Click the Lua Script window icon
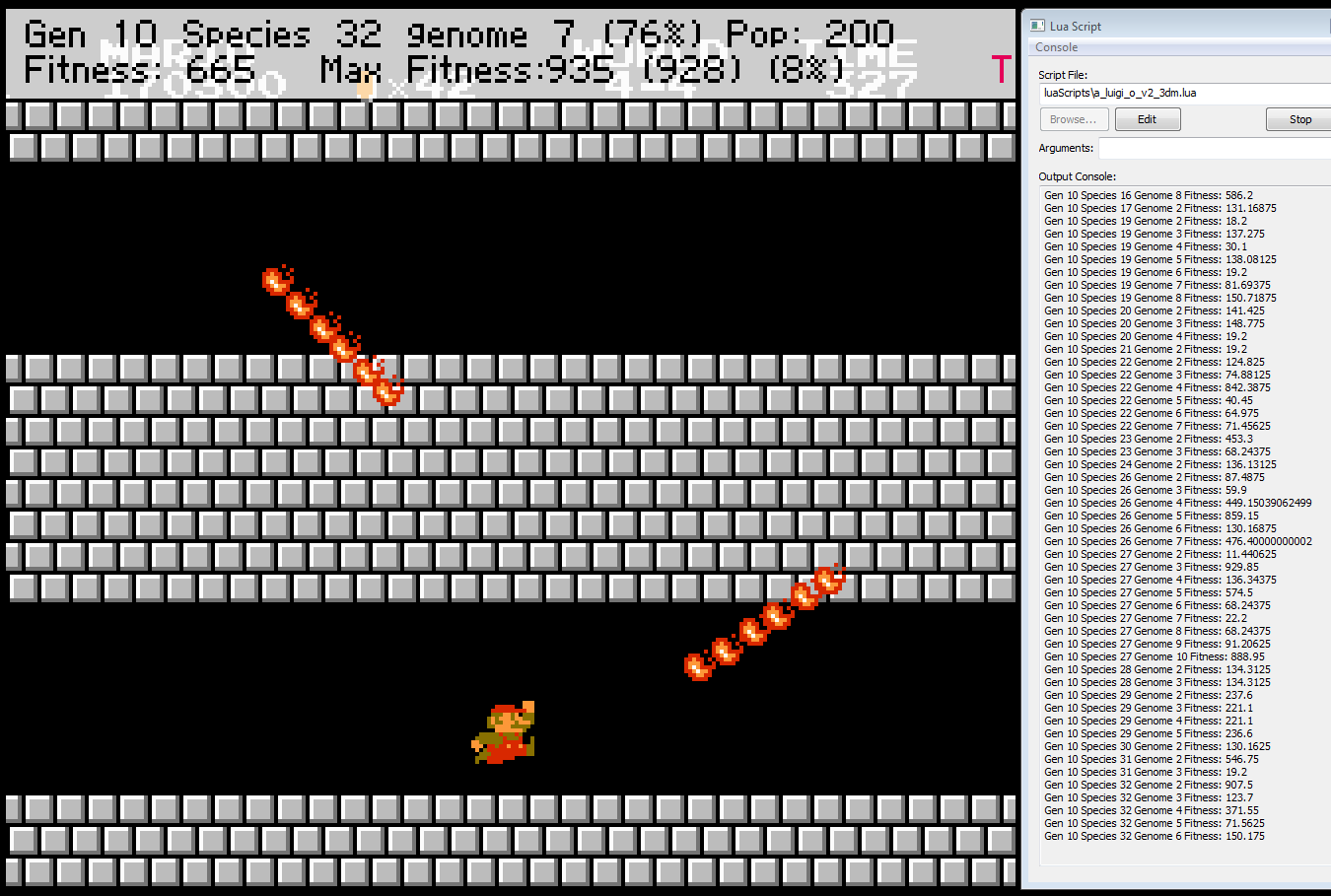 (1037, 26)
